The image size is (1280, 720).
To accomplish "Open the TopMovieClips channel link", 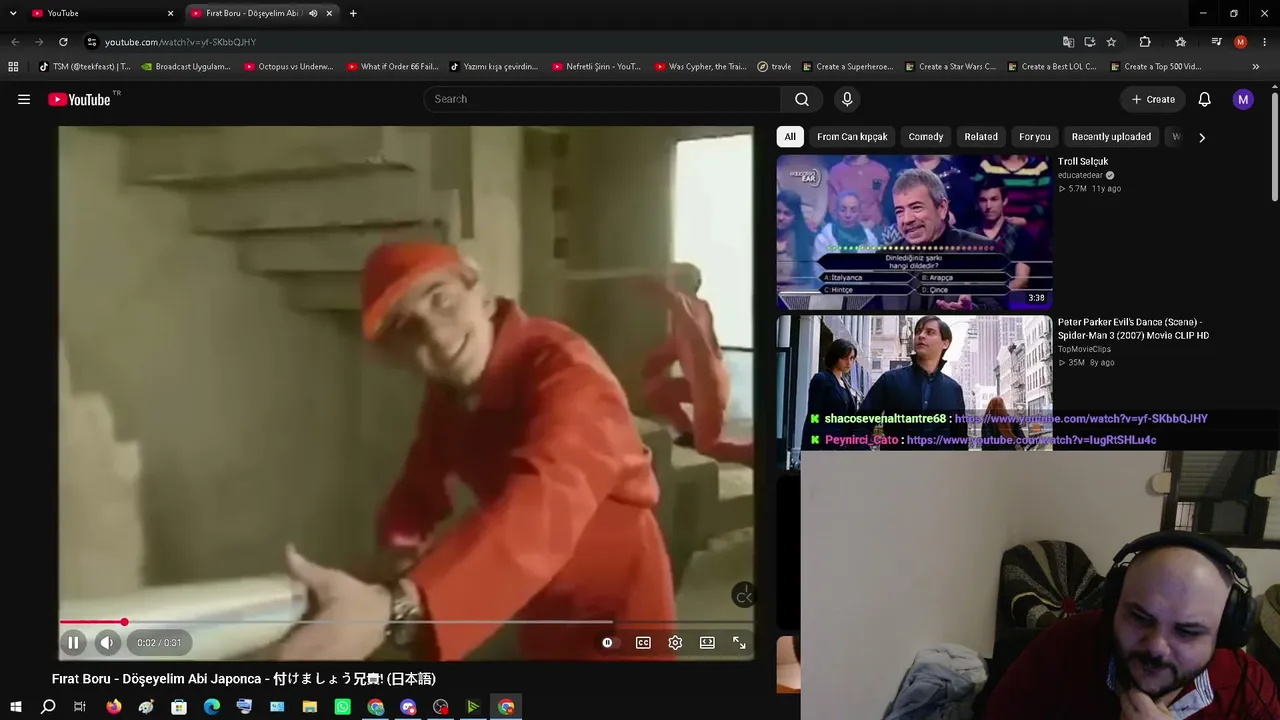I will [x=1084, y=349].
